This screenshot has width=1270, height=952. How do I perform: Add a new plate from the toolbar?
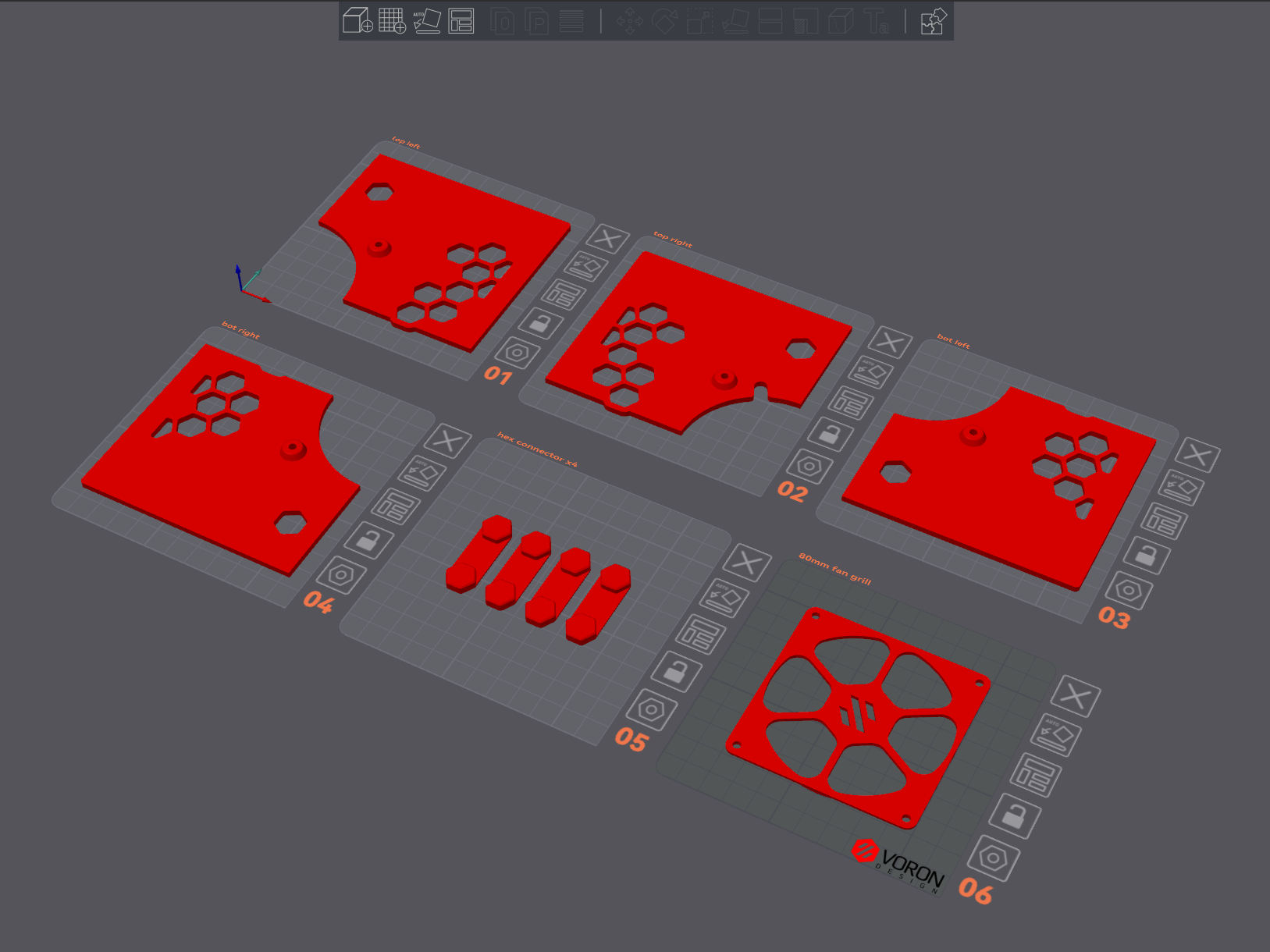pyautogui.click(x=392, y=21)
